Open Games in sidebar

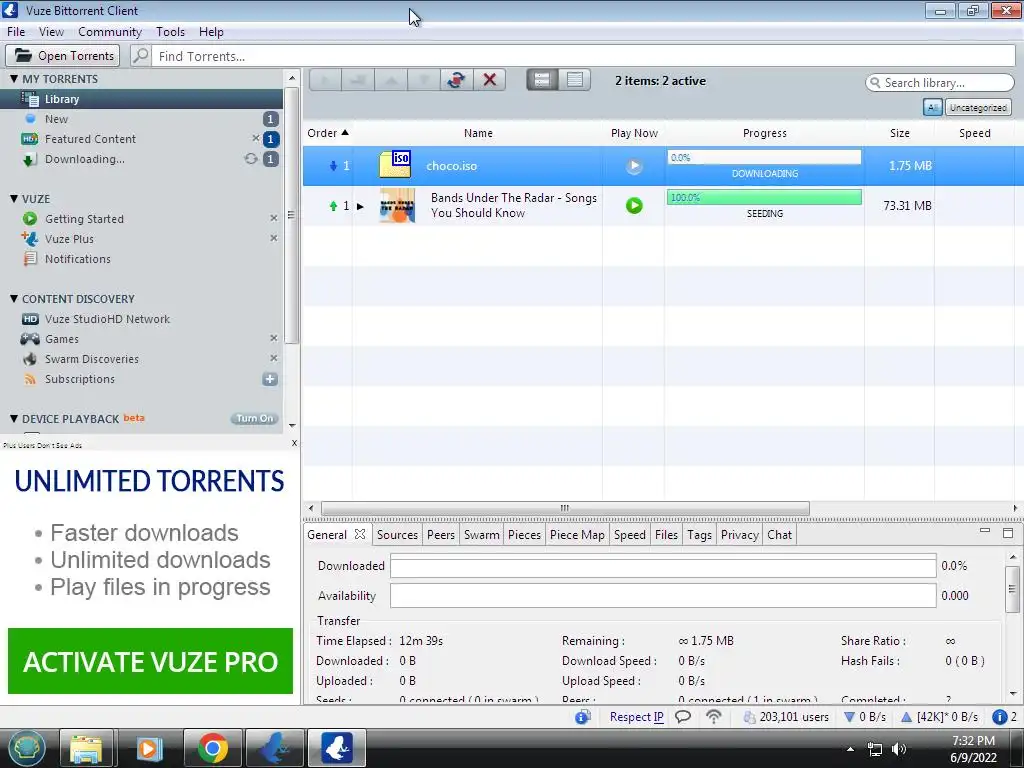pos(141,339)
